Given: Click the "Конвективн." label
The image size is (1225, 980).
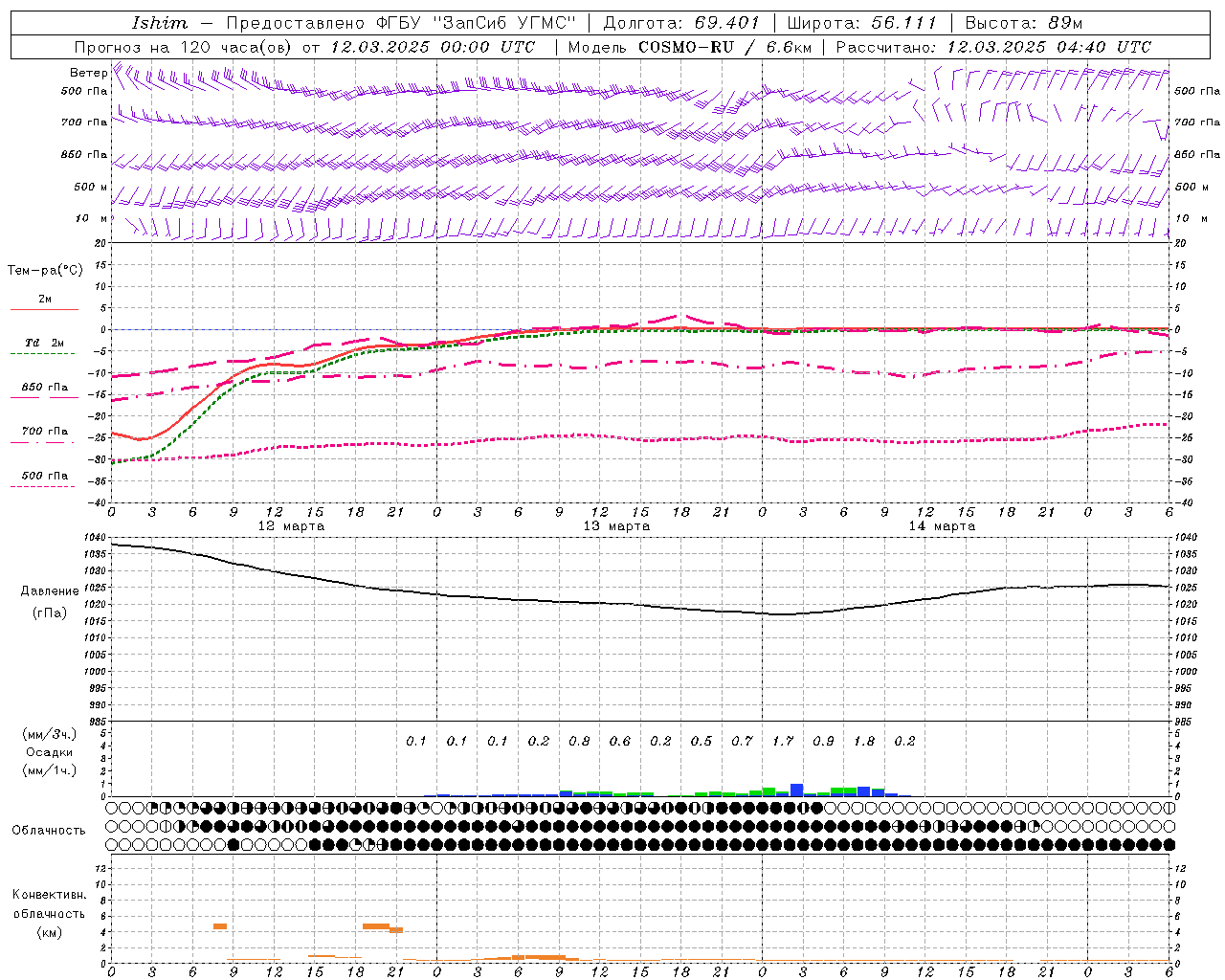Looking at the screenshot, I should (49, 895).
